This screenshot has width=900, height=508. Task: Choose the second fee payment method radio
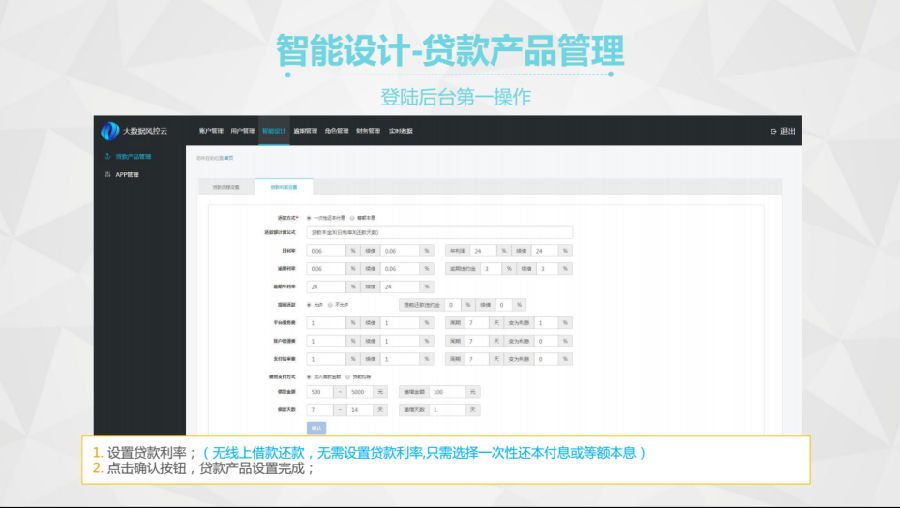coord(347,376)
